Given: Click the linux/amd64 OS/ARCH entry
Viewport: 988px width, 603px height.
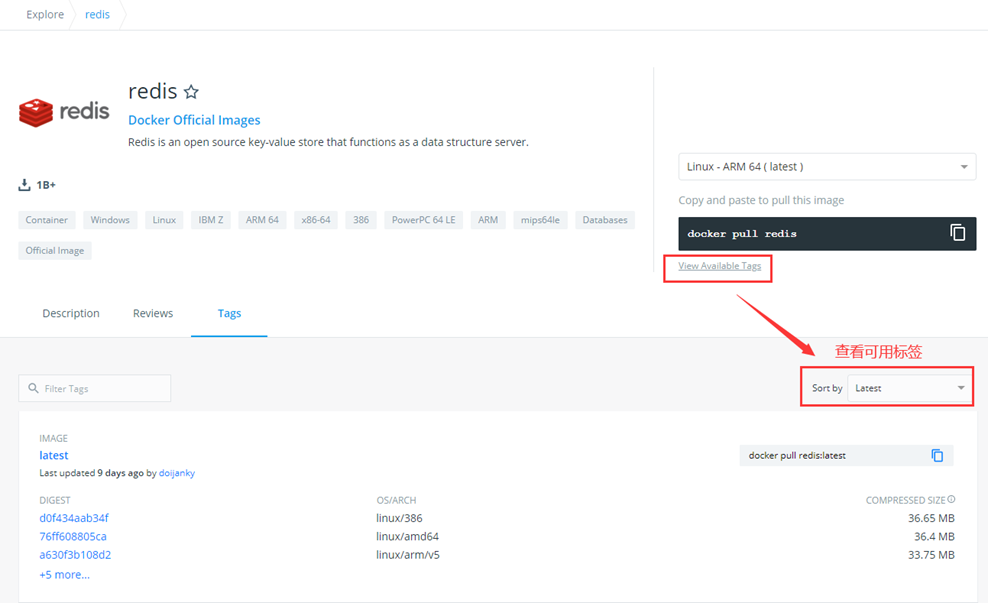Looking at the screenshot, I should (x=408, y=536).
